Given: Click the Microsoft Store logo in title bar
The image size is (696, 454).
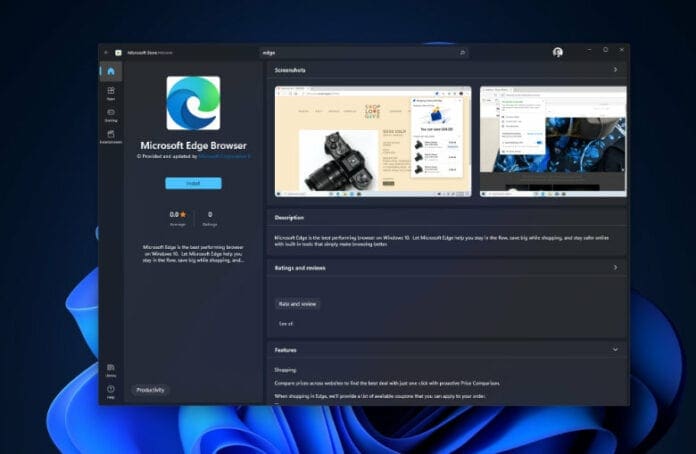Looking at the screenshot, I should [119, 52].
